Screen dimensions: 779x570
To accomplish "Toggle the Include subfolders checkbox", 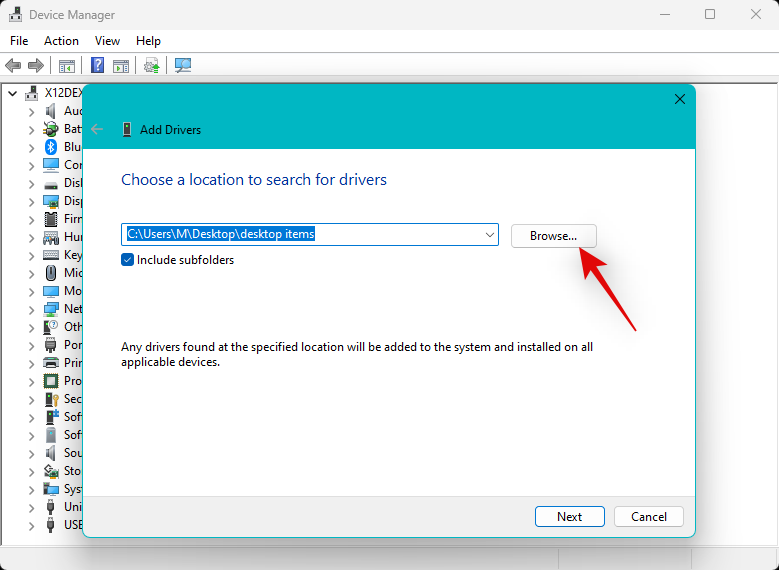I will click(128, 260).
